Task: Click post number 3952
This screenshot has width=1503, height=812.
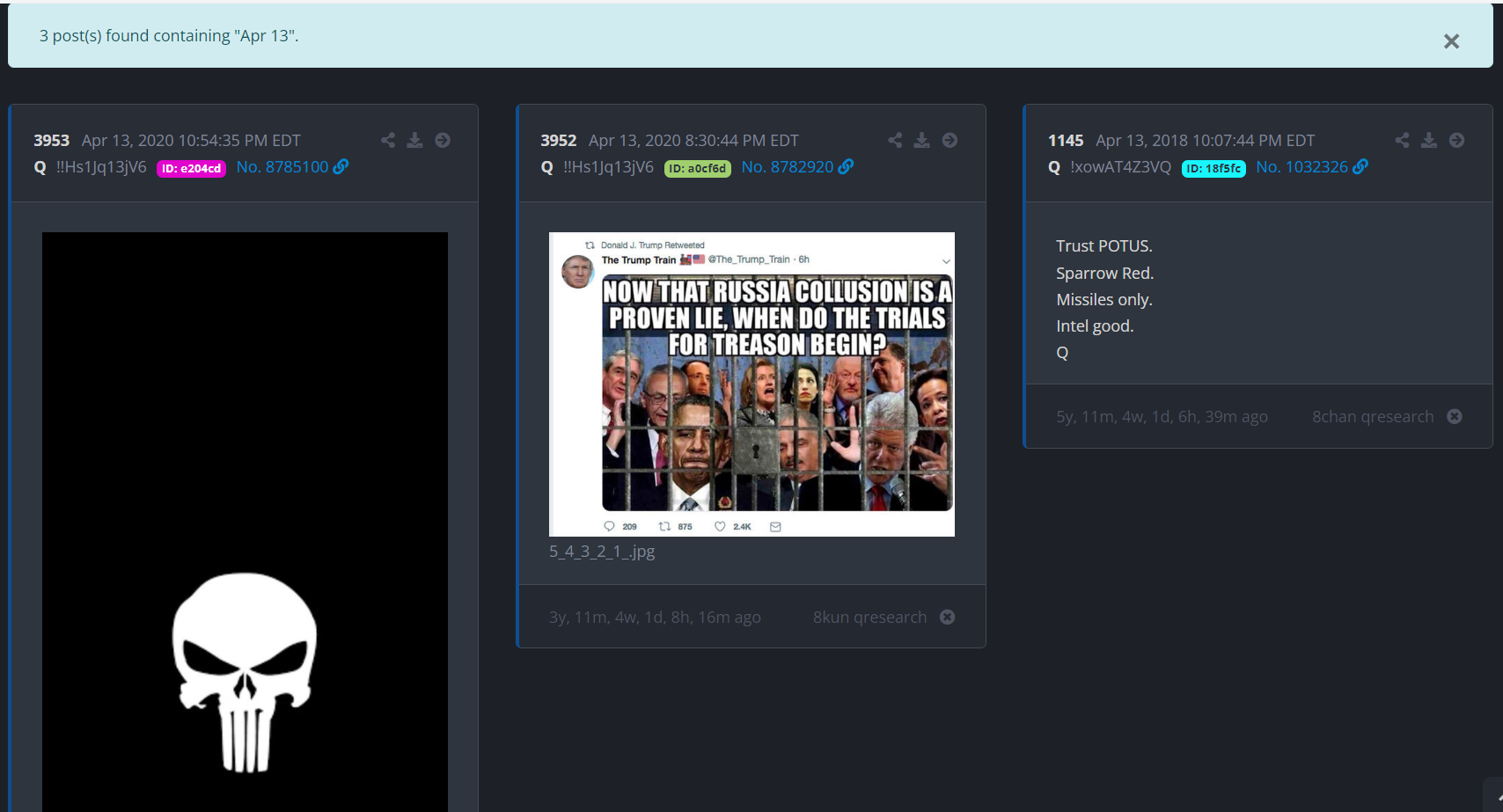Action: (558, 140)
